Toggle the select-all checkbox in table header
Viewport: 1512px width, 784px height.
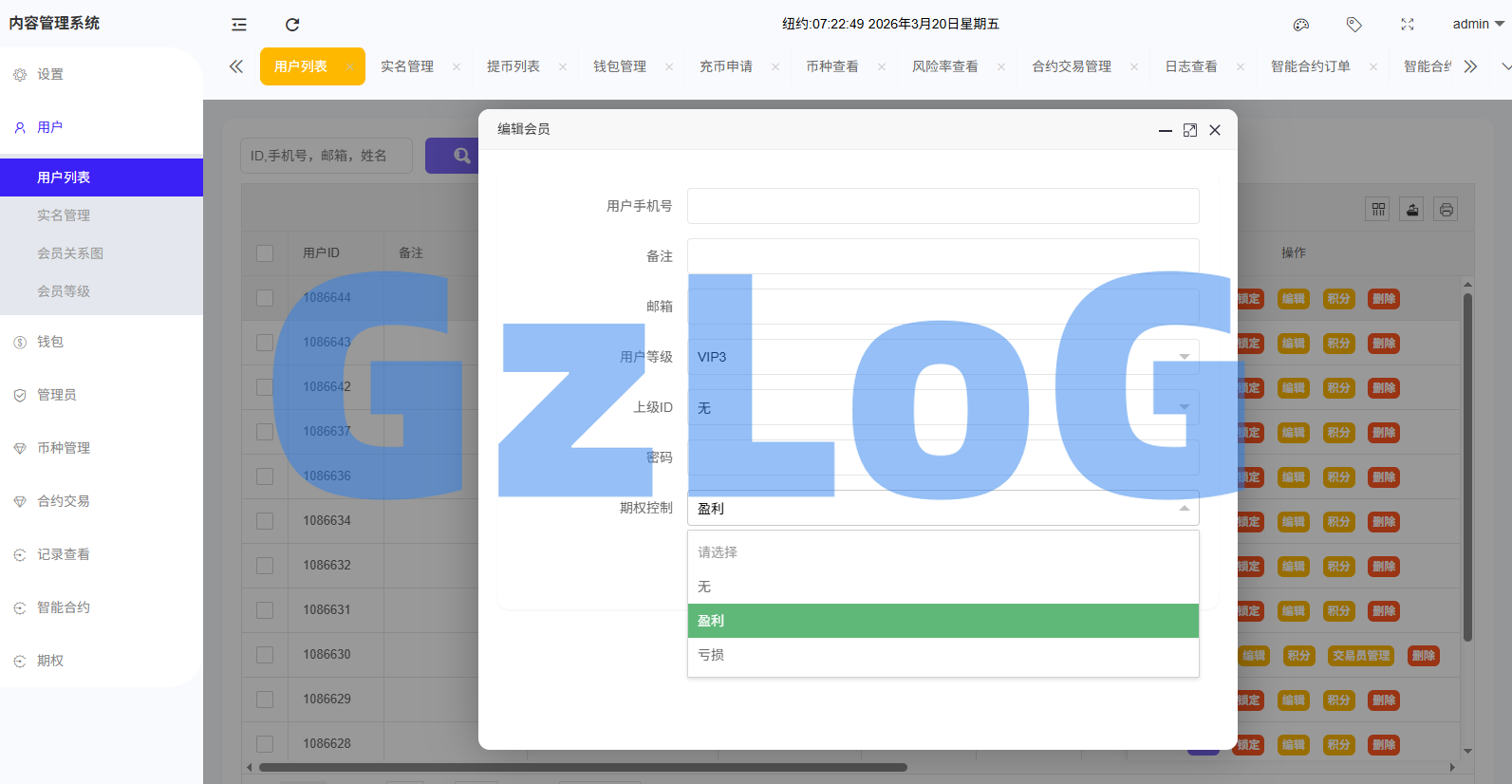point(265,253)
